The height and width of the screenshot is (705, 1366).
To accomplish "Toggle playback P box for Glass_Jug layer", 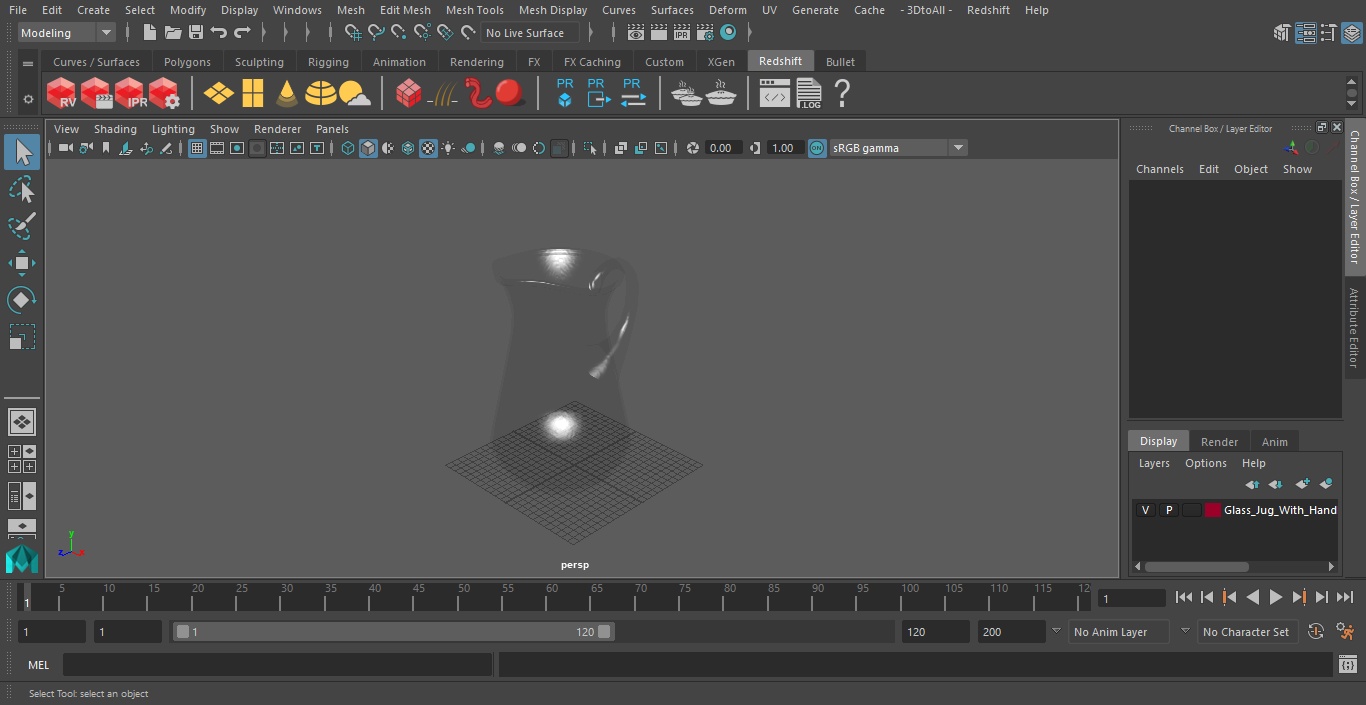I will (x=1168, y=510).
